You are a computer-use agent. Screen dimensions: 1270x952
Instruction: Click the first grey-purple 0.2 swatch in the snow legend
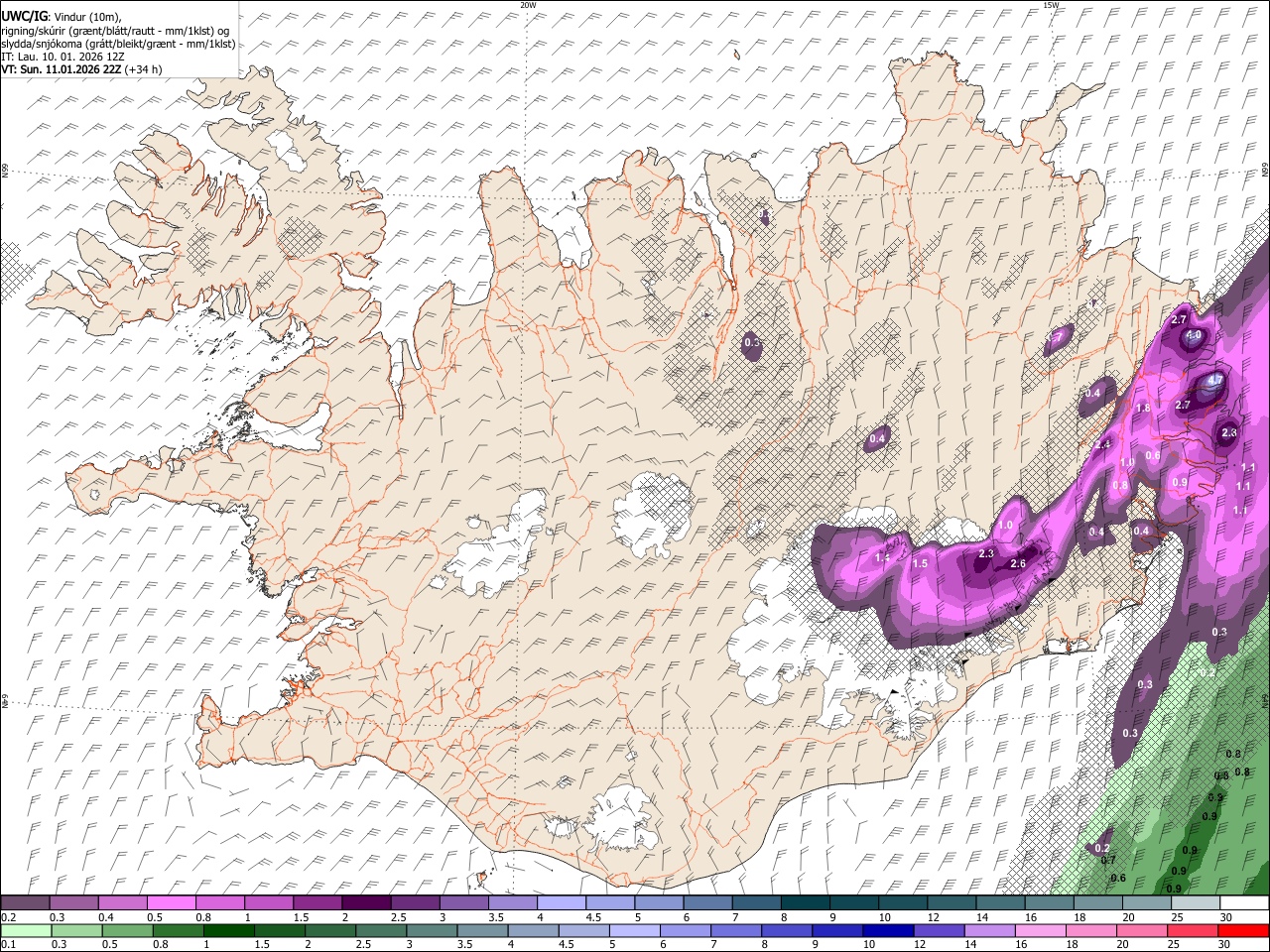pos(26,902)
